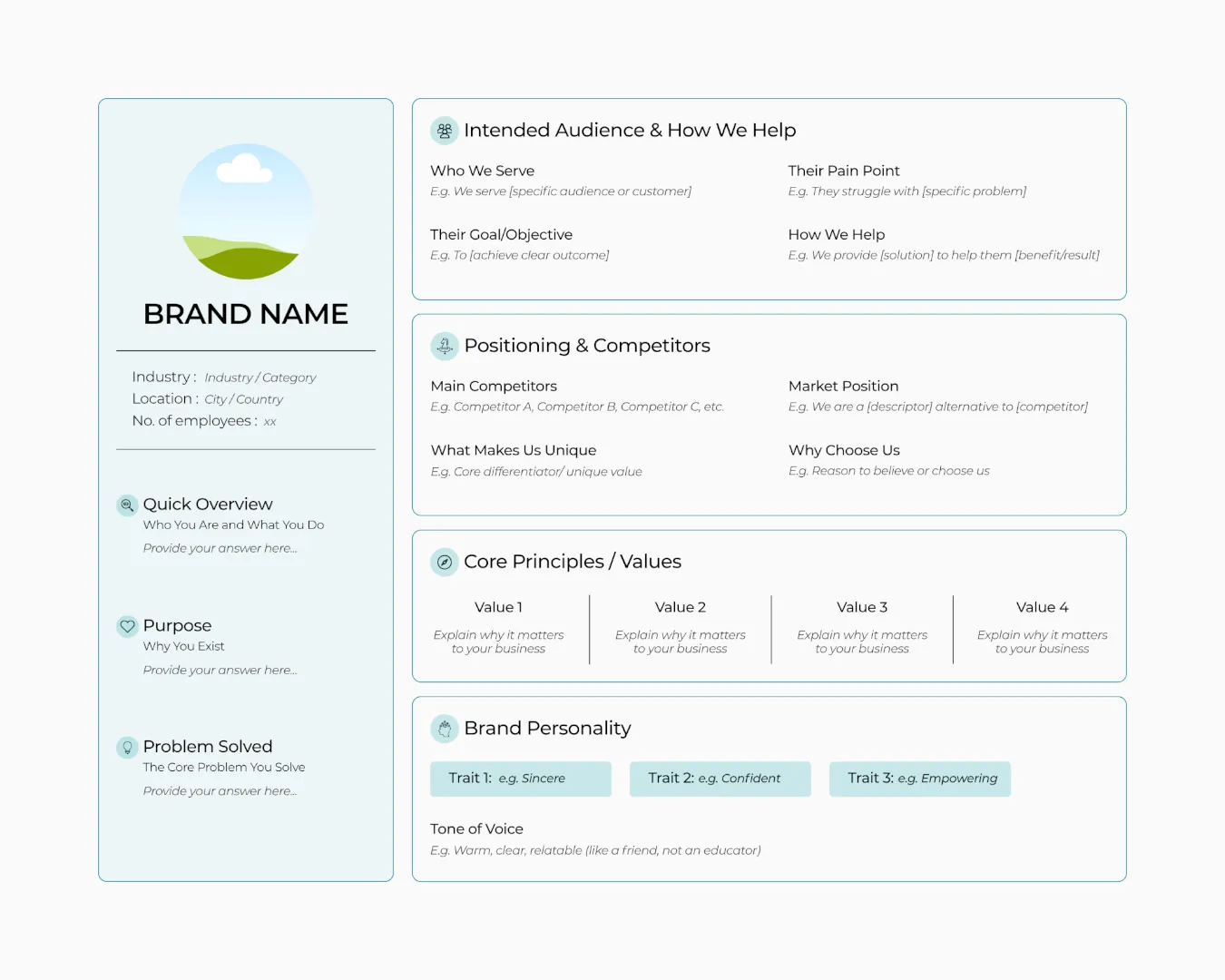Click the Problem Solved lightbulb icon
Viewport: 1225px width, 980px height.
128,748
